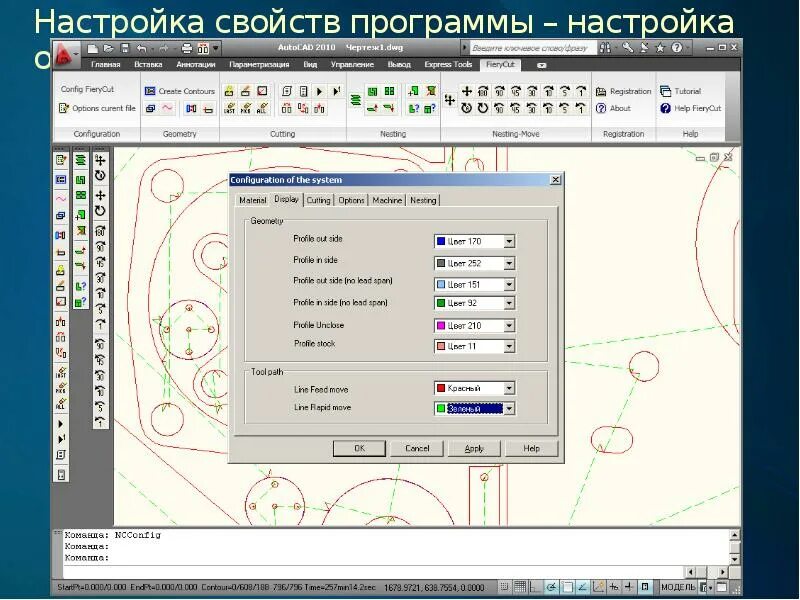The width and height of the screenshot is (800, 600).
Task: Click the LAST cutting icon in ribbon
Action: [x=230, y=108]
